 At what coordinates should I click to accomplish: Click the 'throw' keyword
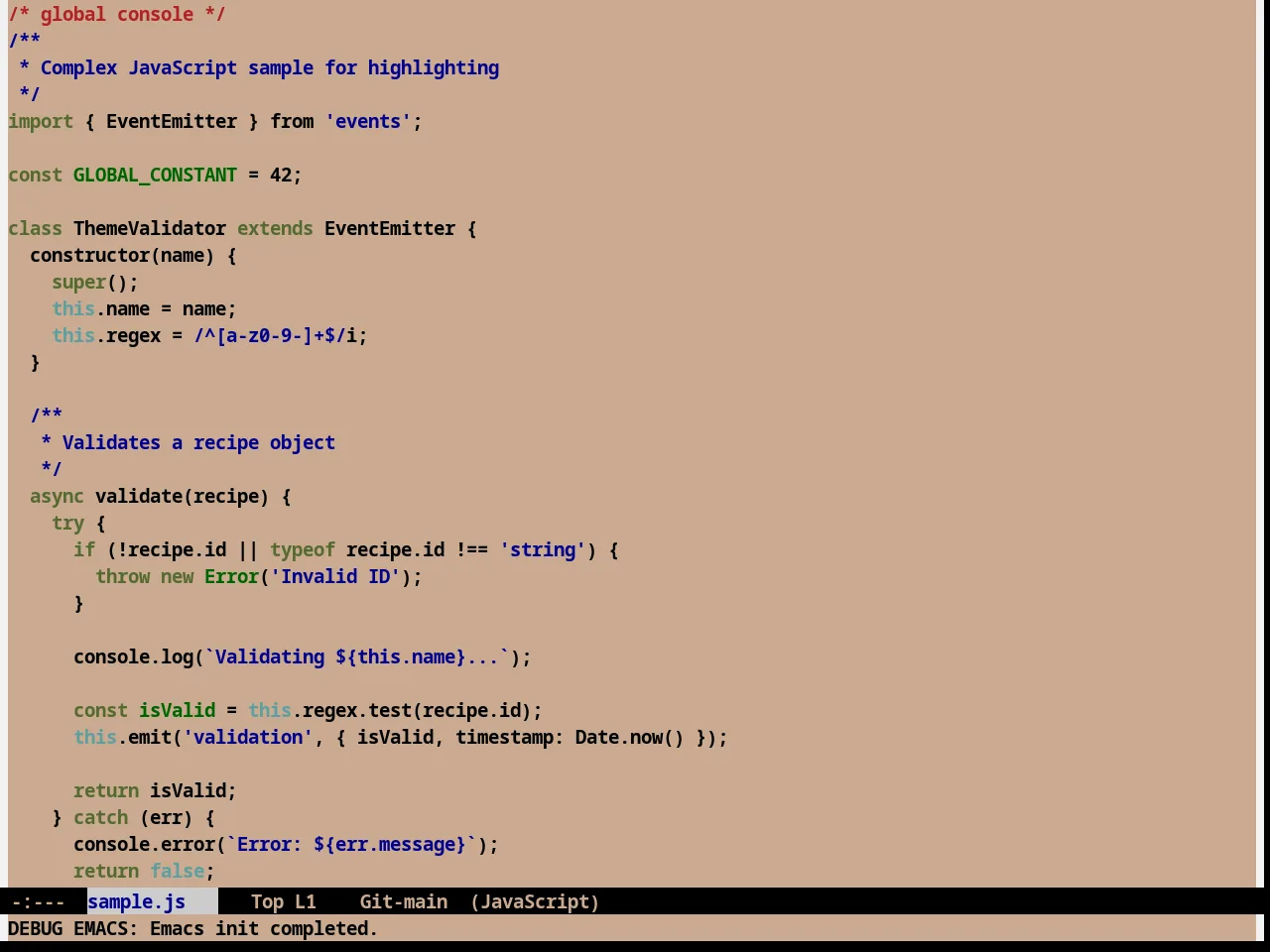tap(123, 576)
